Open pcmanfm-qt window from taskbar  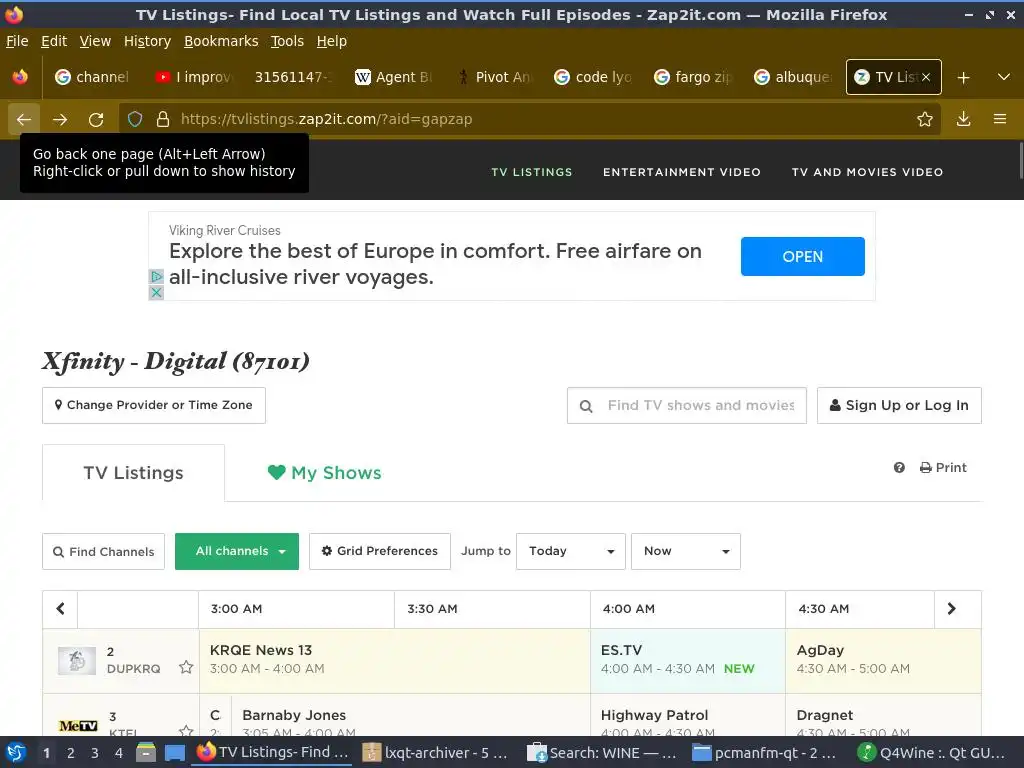point(765,753)
